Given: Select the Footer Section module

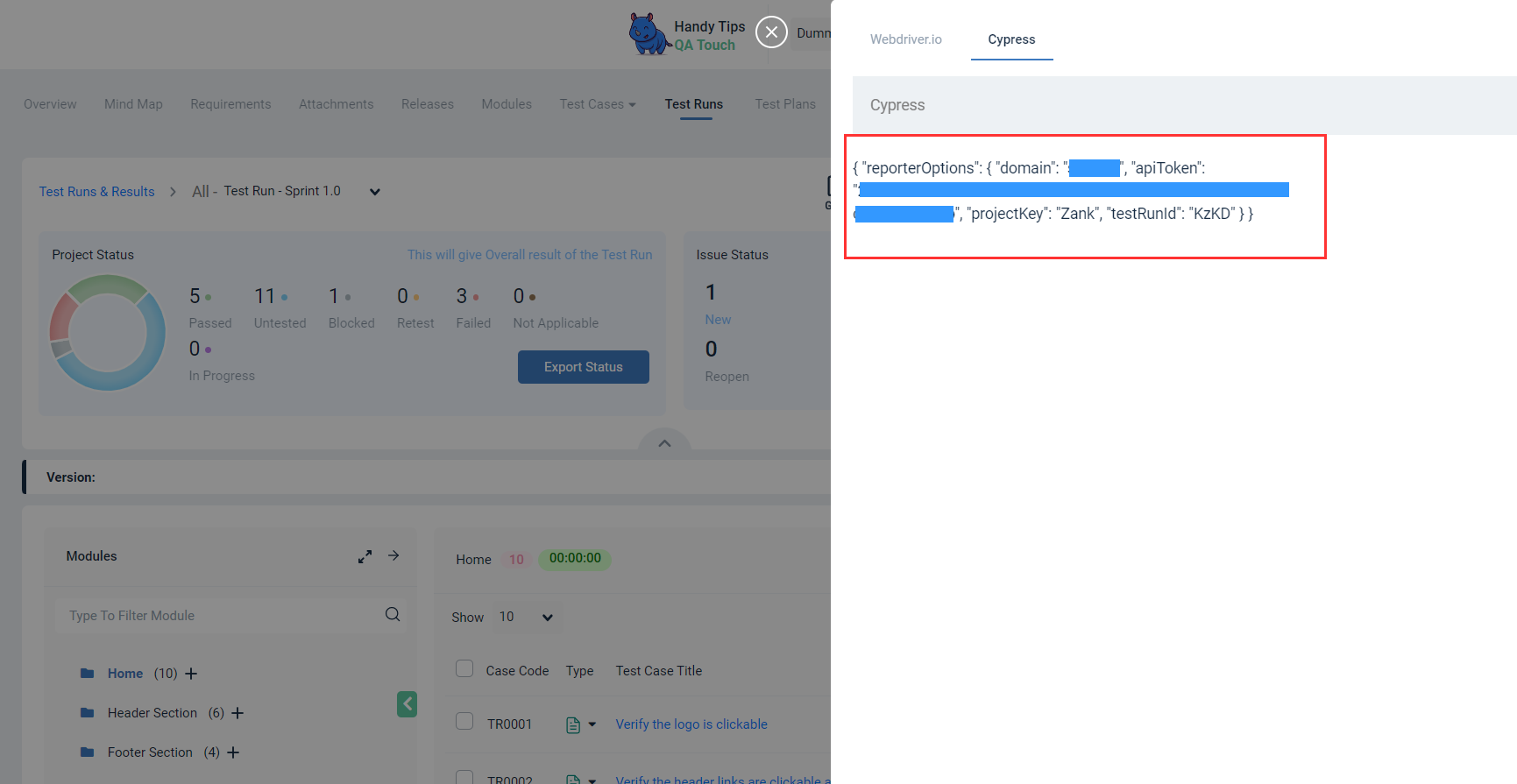Looking at the screenshot, I should coord(150,752).
